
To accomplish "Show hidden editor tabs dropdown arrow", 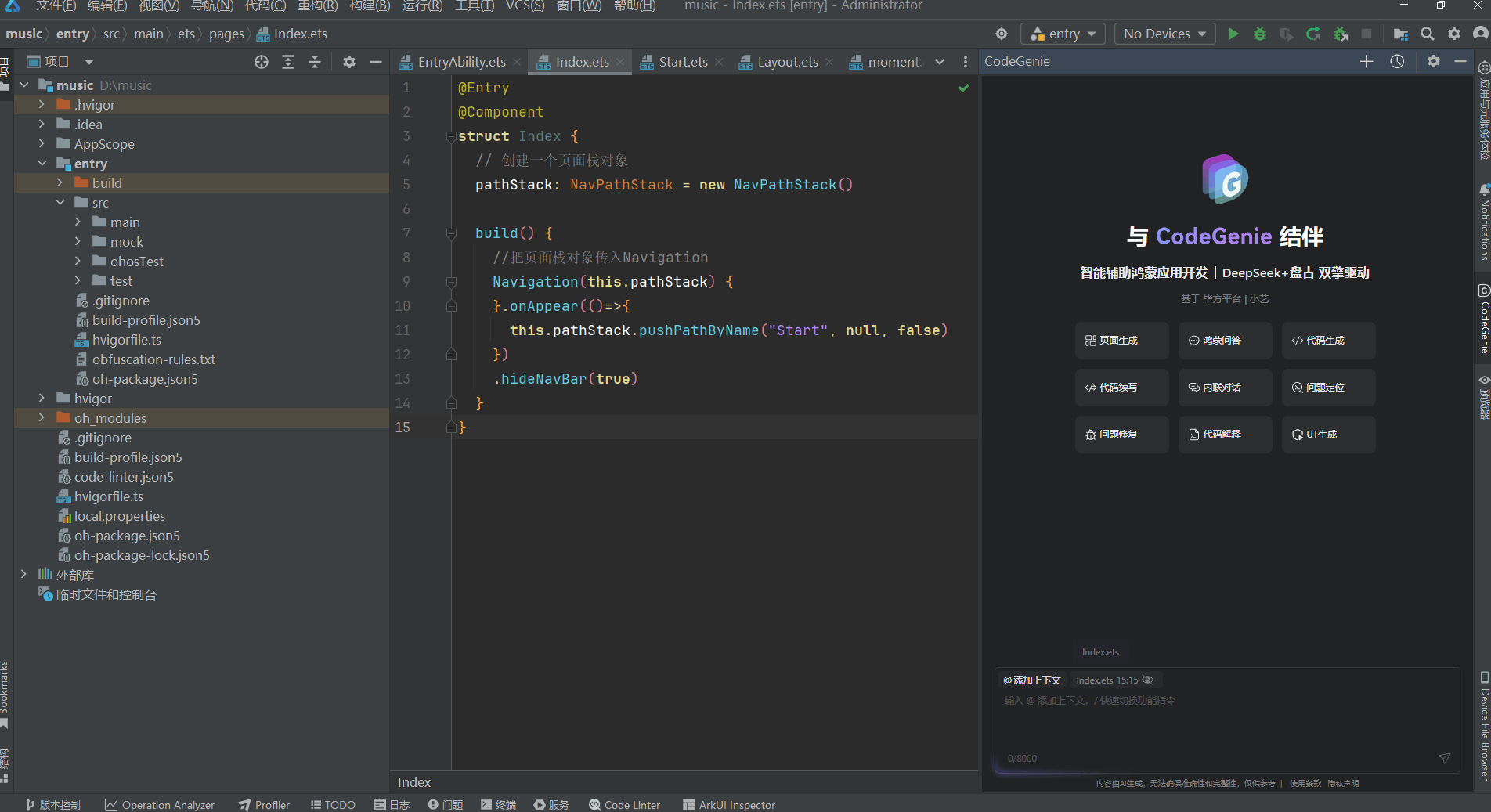I will [940, 62].
